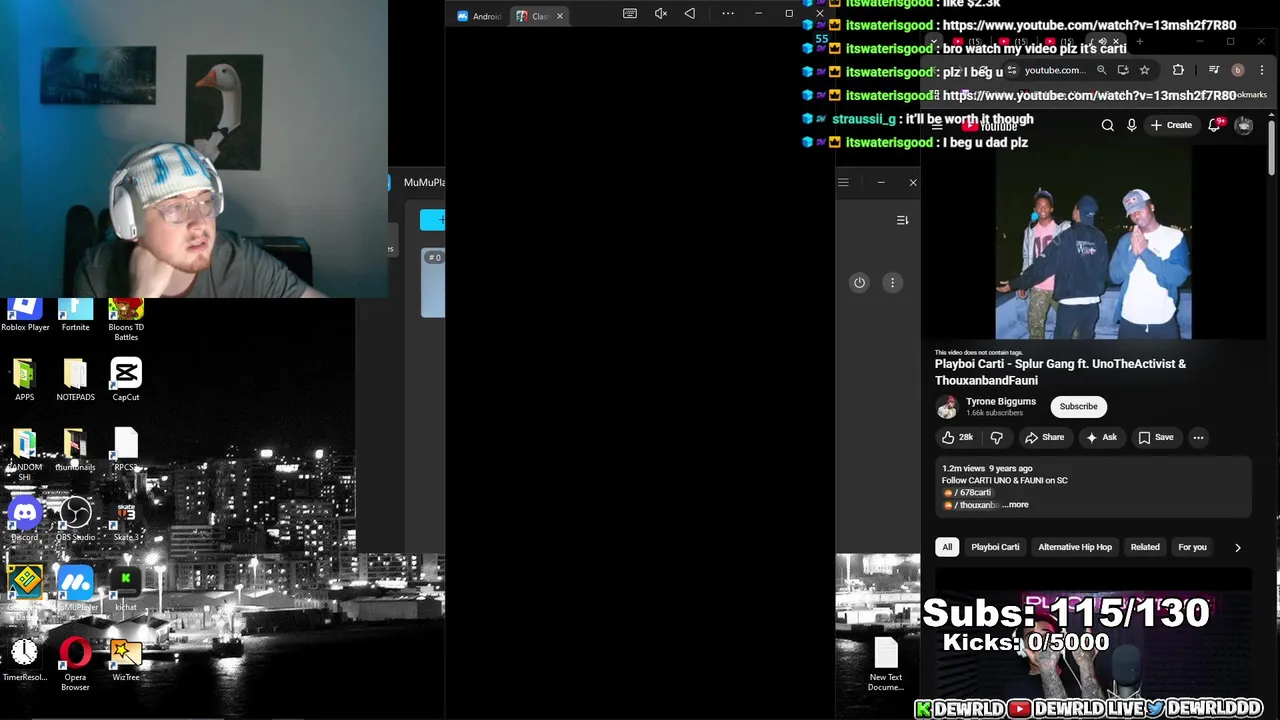Open Skate 3 desktop shortcut
Viewport: 1280px width, 720px height.
pyautogui.click(x=126, y=520)
